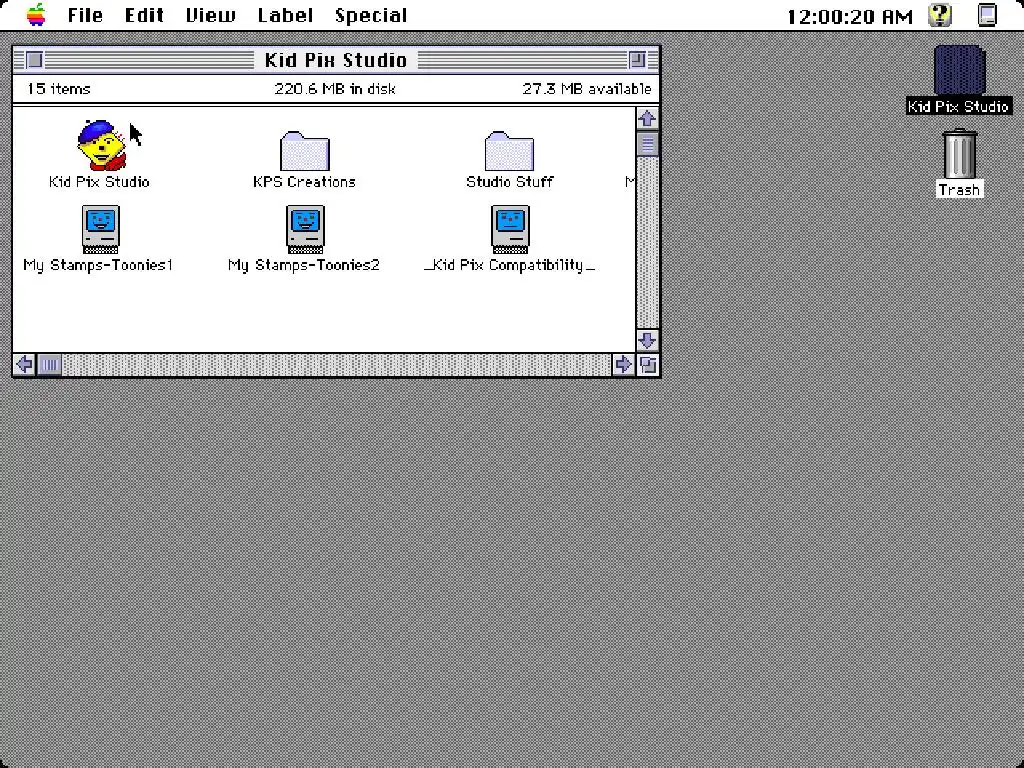
Task: Click the Kid Pix Studio window title bar
Action: point(336,60)
